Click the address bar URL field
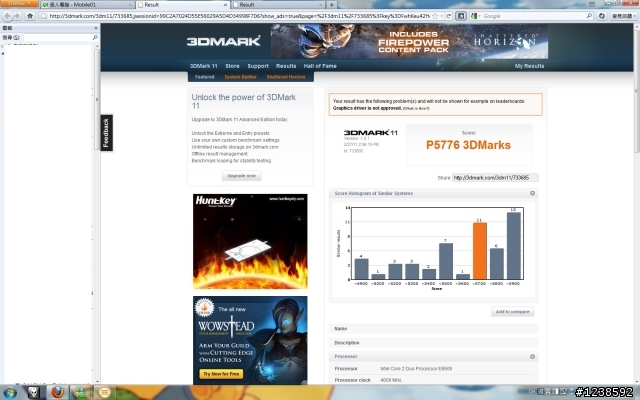Image resolution: width=640 pixels, height=400 pixels. (239, 16)
